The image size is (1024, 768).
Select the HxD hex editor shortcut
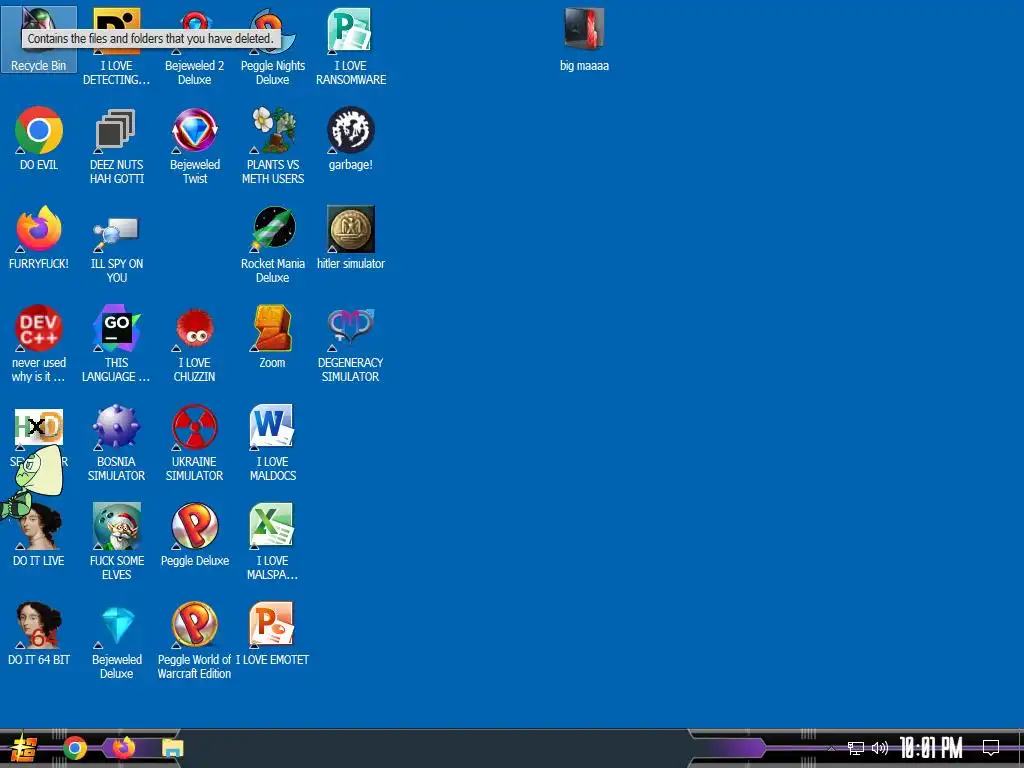click(x=39, y=427)
